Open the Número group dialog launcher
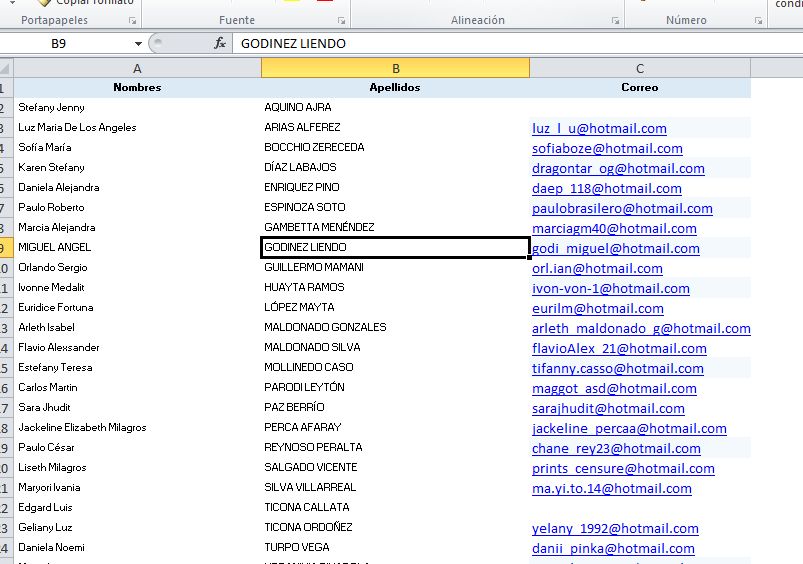 (x=758, y=21)
